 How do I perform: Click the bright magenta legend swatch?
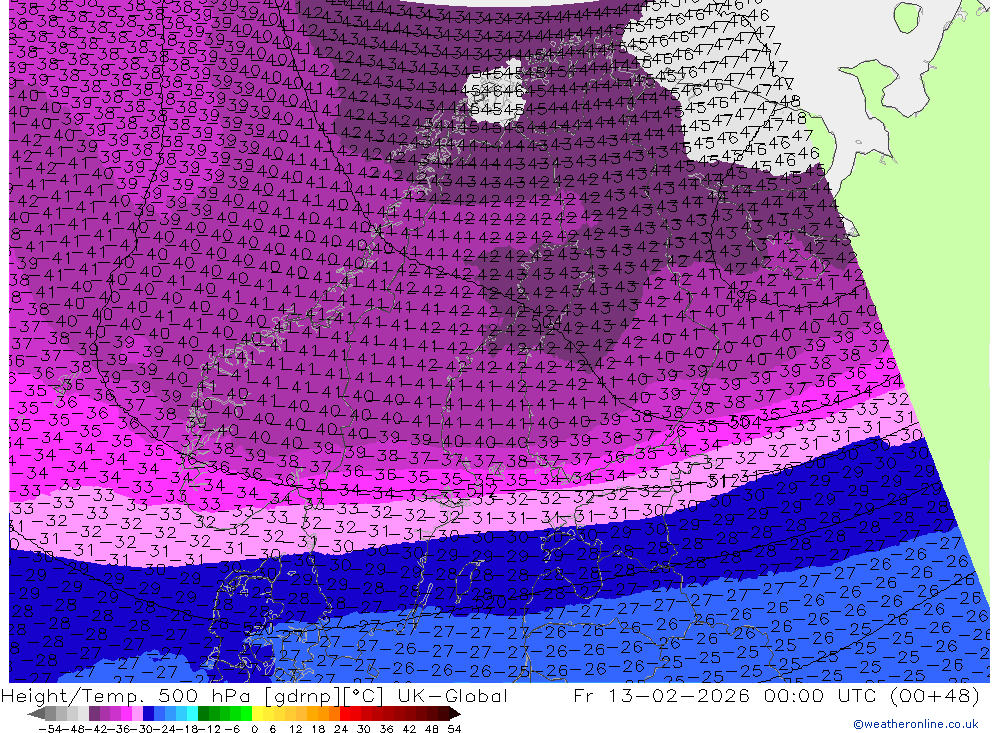[126, 713]
